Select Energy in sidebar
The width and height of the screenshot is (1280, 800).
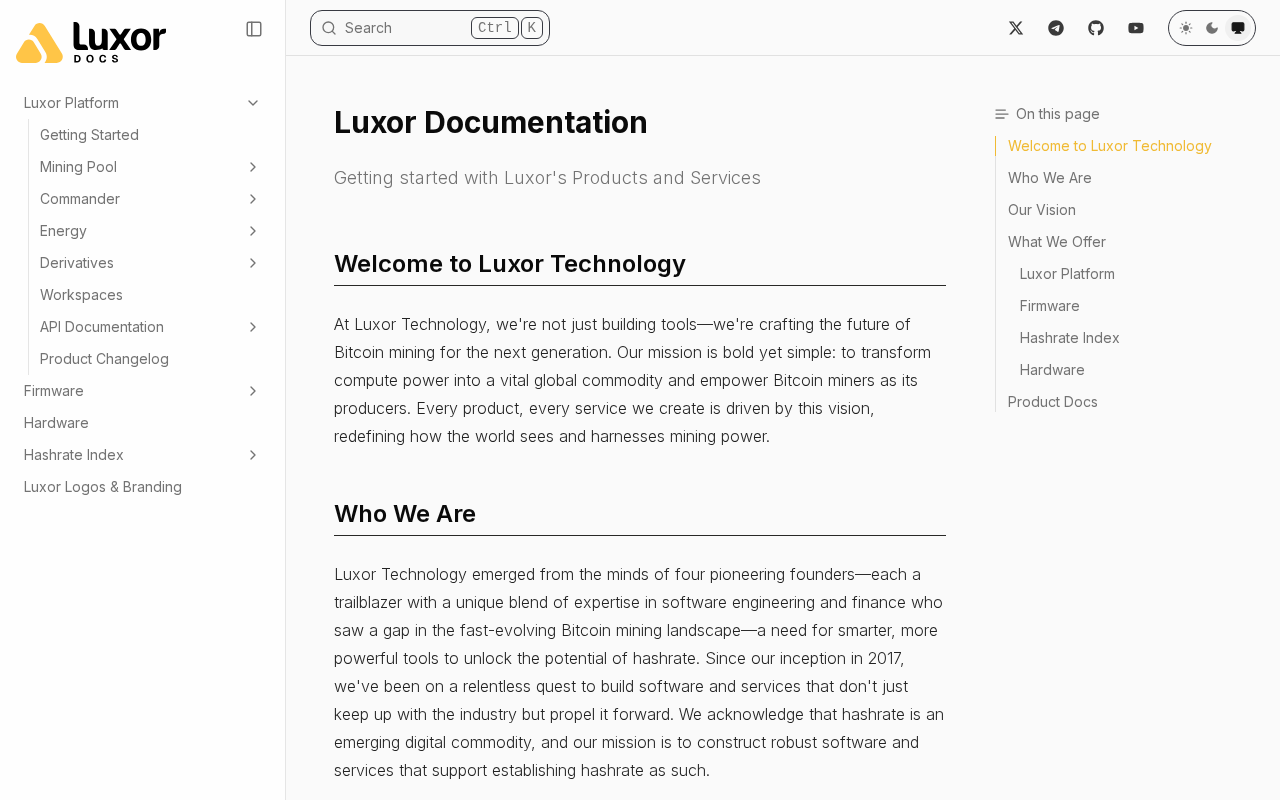[x=63, y=231]
